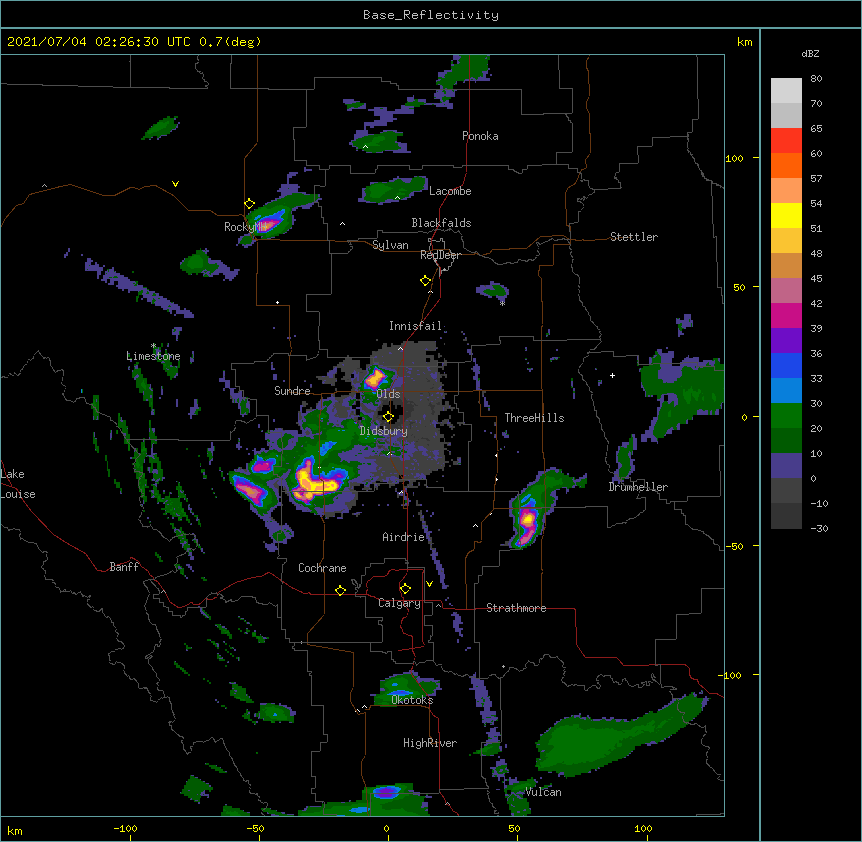Select the Vulcan town label
Image resolution: width=862 pixels, height=842 pixels.
point(543,792)
